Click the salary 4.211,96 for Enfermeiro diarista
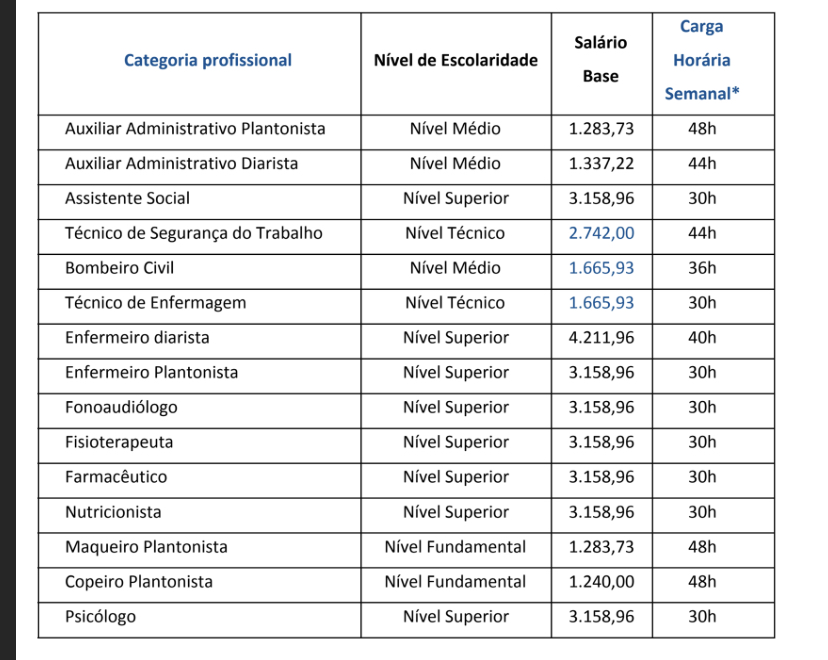 601,338
